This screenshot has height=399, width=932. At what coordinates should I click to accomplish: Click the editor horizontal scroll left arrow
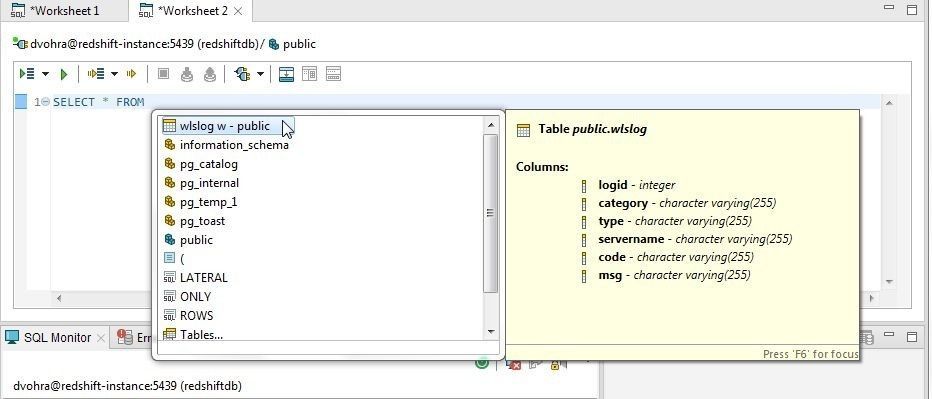58,298
